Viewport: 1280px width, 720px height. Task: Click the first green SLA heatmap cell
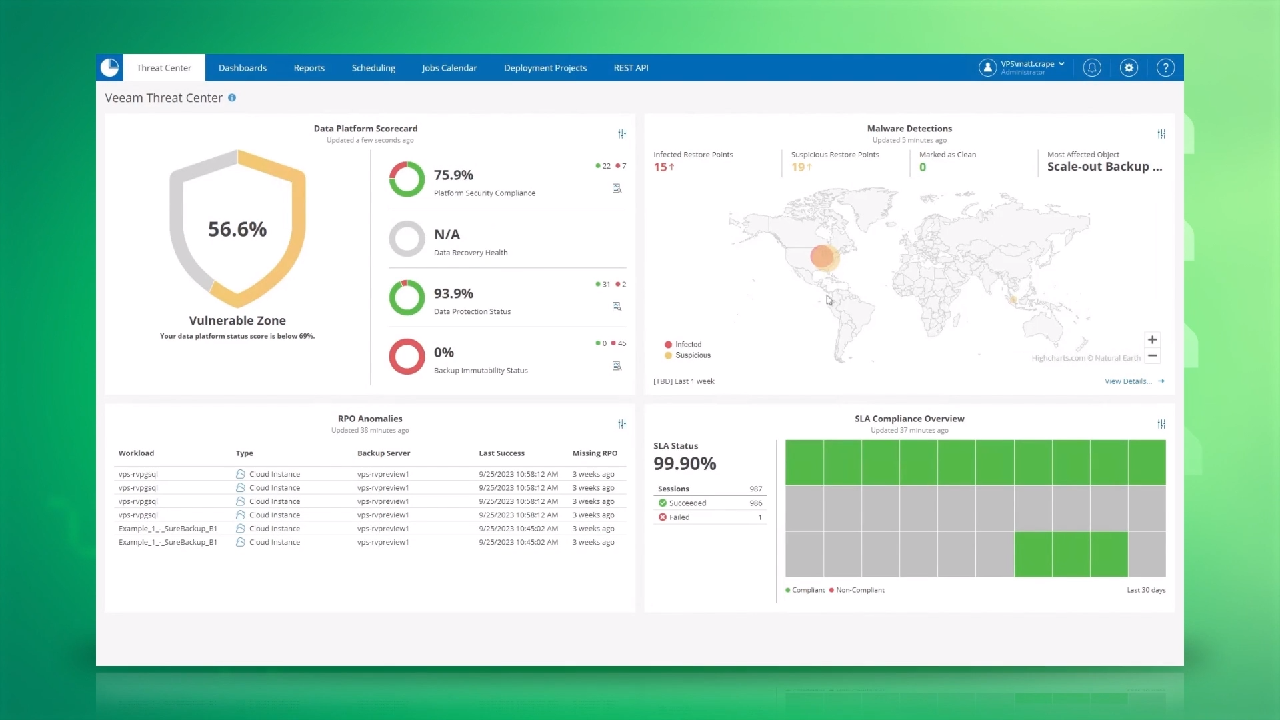804,462
